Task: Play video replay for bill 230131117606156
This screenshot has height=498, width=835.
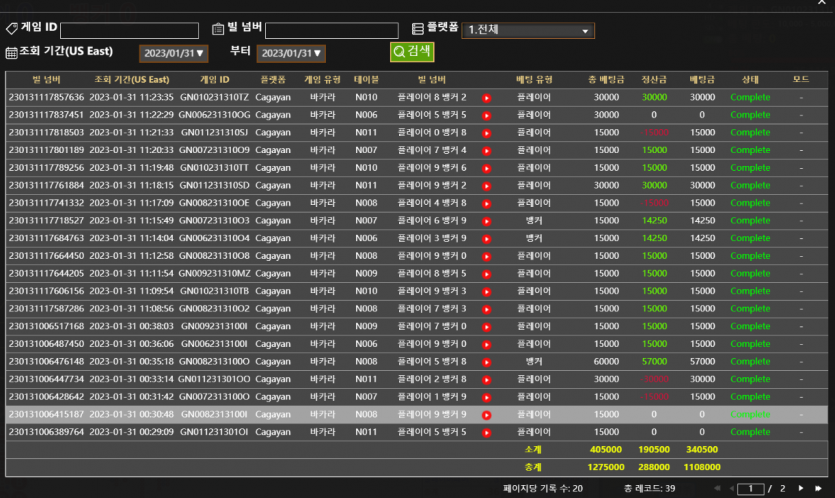Action: click(486, 291)
